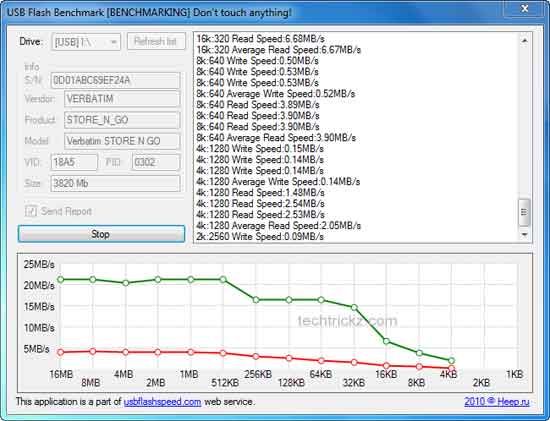Viewport: 550px width, 421px height.
Task: Select log line 4k:1280 Read Speed:2.54MB/s
Action: [260, 203]
